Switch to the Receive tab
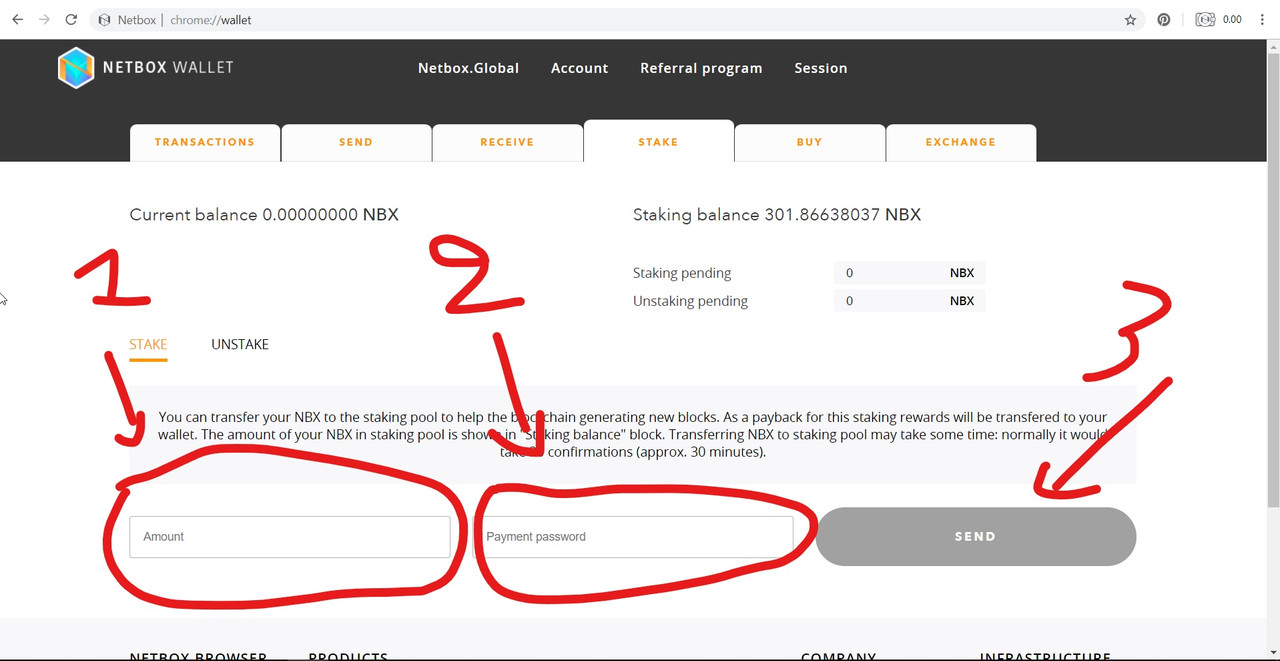The height and width of the screenshot is (661, 1280). (x=507, y=142)
